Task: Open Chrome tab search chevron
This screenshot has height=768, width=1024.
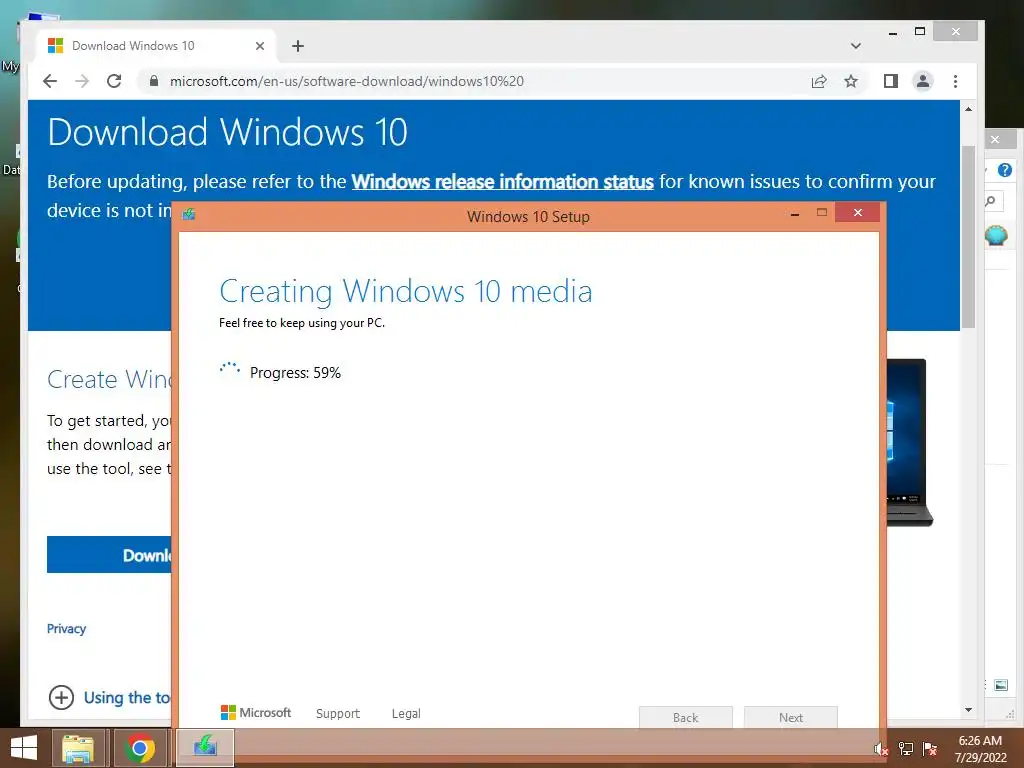Action: click(856, 46)
